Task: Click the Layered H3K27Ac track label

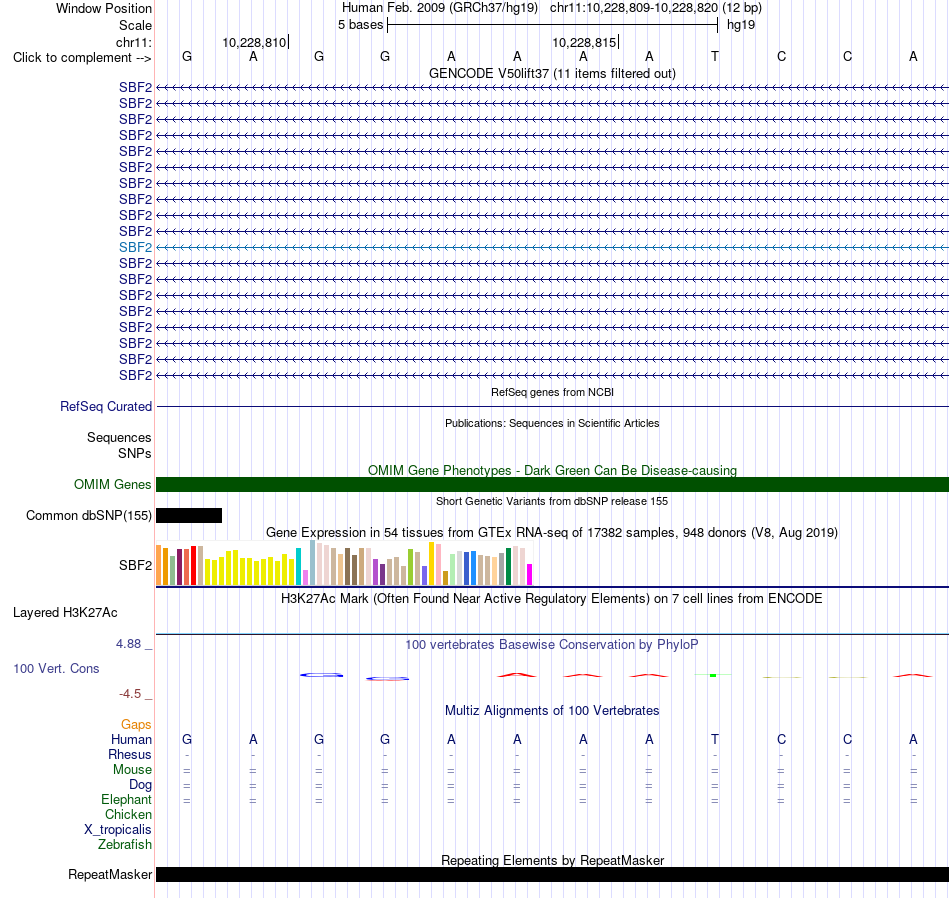Action: pos(65,613)
